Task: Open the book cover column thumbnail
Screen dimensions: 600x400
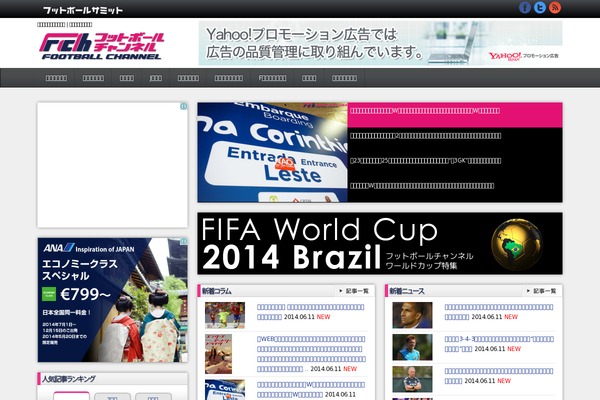Action: (218, 354)
